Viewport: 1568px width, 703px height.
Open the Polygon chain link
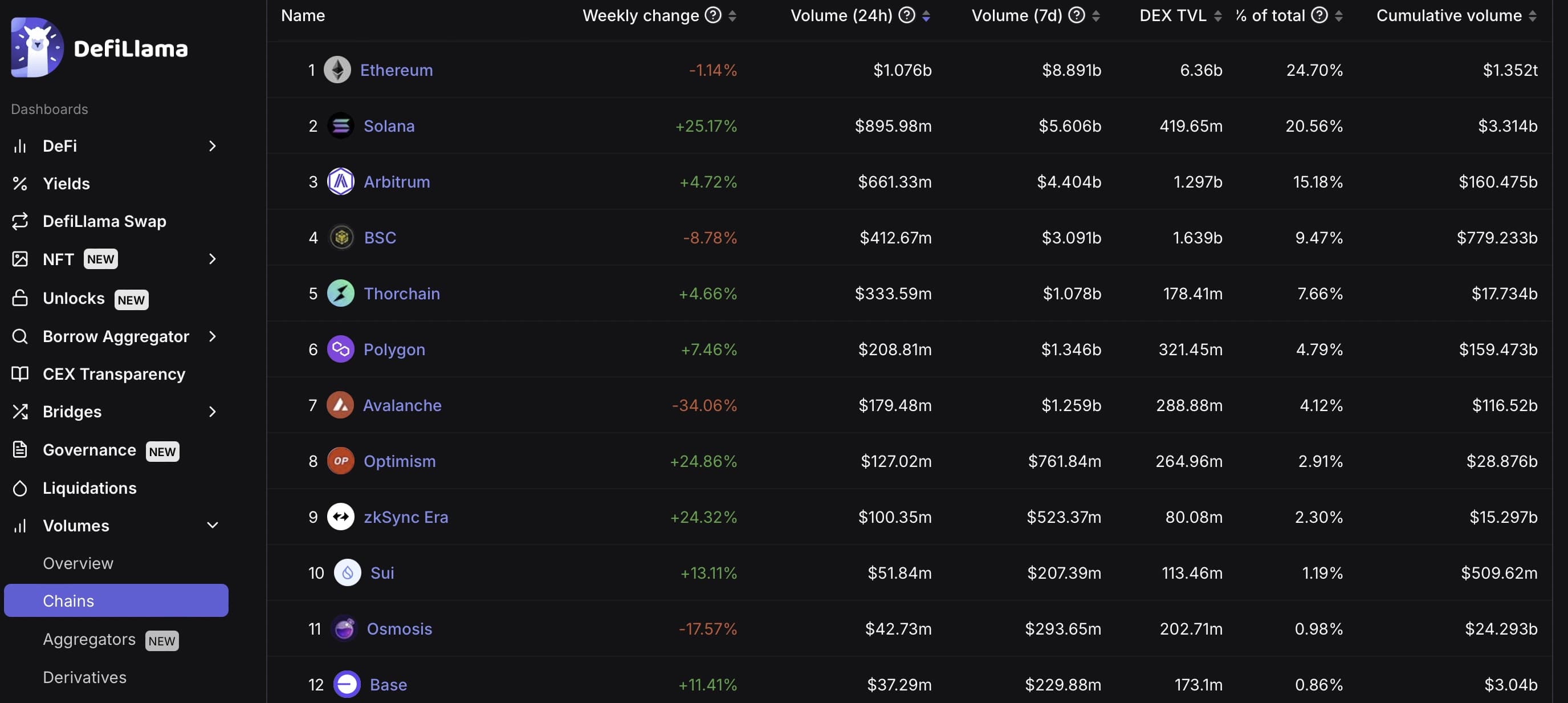point(394,350)
